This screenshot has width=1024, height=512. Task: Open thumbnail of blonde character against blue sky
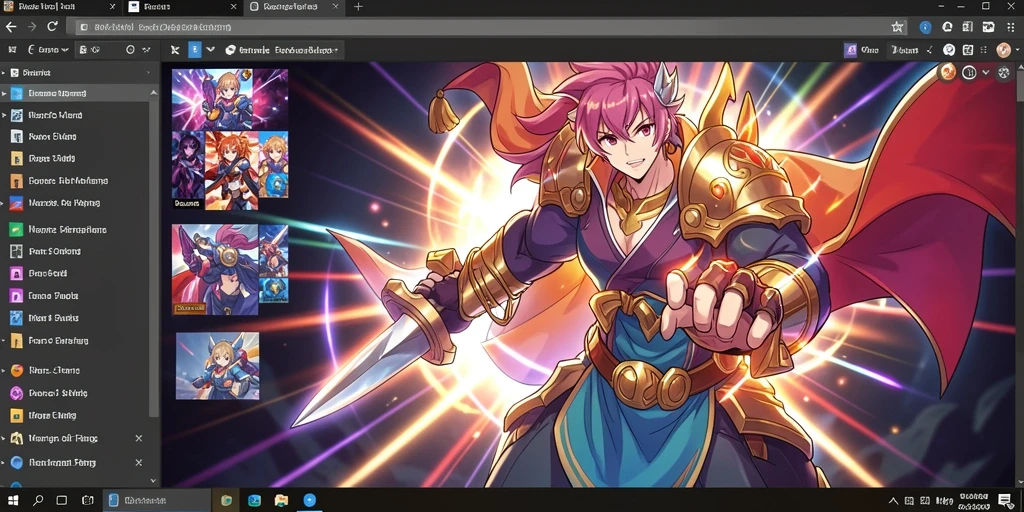(x=217, y=366)
